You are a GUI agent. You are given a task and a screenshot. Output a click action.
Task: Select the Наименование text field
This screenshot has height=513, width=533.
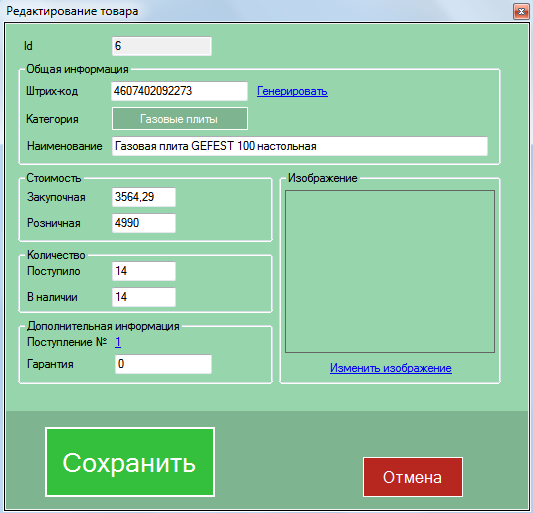click(300, 147)
